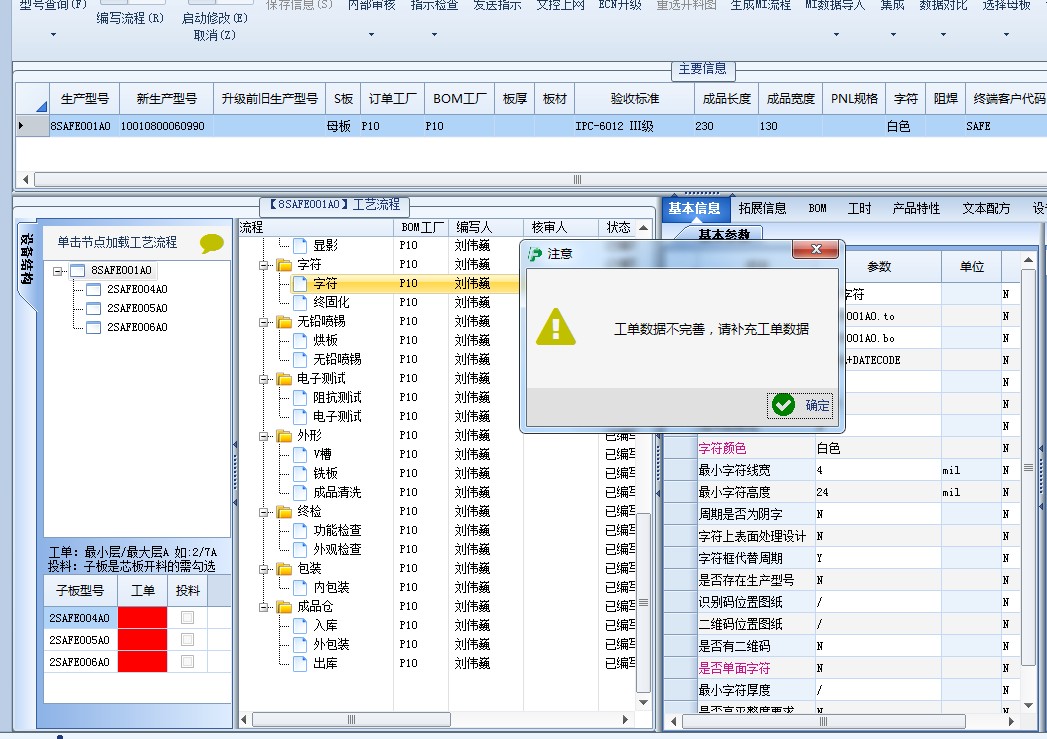Screen dimensions: 1047x739
Task: Click the window icon beside 2SAFE006A0 in tree
Action: click(x=93, y=327)
